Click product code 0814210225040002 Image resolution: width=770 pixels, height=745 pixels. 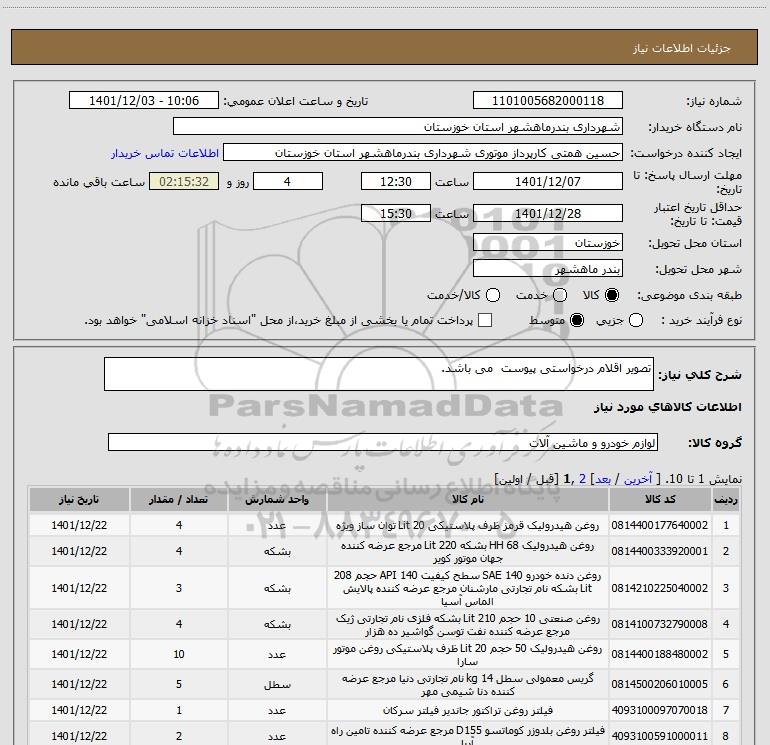click(660, 588)
